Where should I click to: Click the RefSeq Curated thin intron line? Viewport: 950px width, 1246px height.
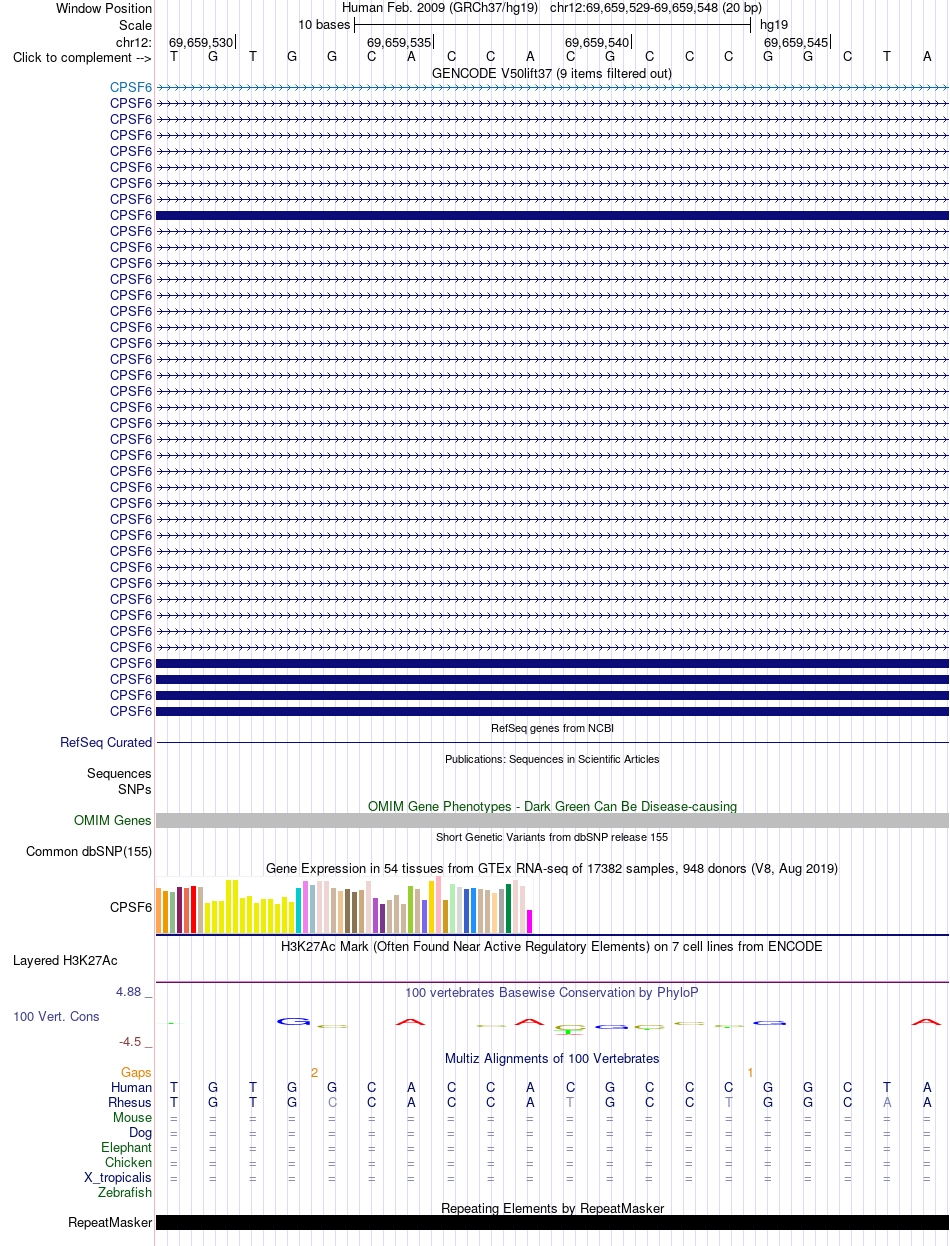click(x=552, y=743)
